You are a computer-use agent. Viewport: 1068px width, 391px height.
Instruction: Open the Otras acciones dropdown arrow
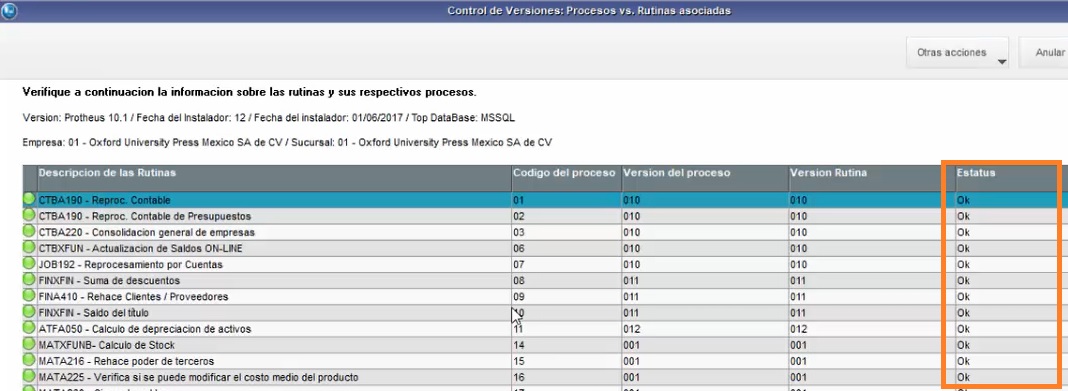[1001, 62]
